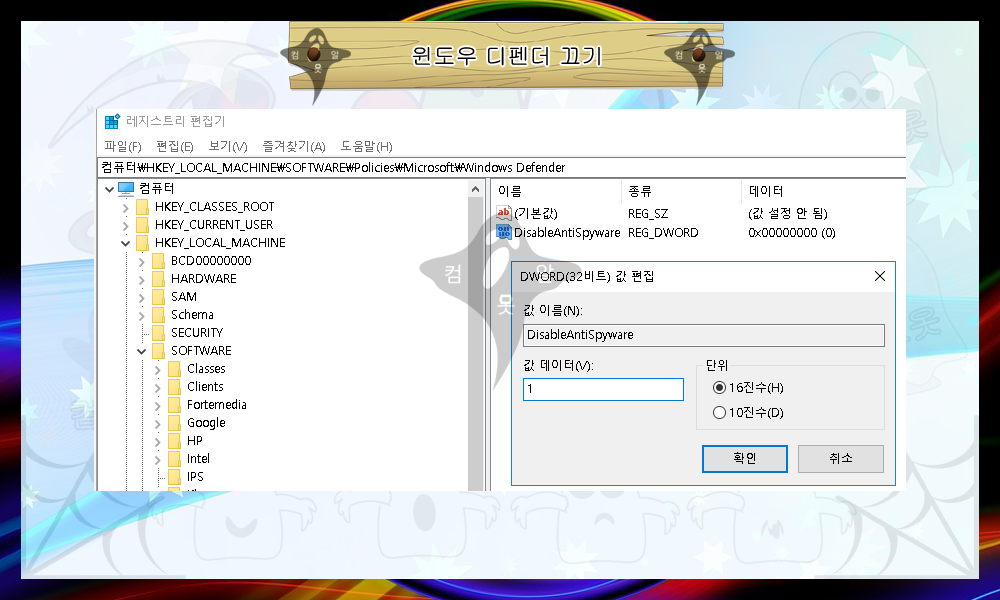Click the Classes folder icon
This screenshot has height=600, width=1000.
175,369
